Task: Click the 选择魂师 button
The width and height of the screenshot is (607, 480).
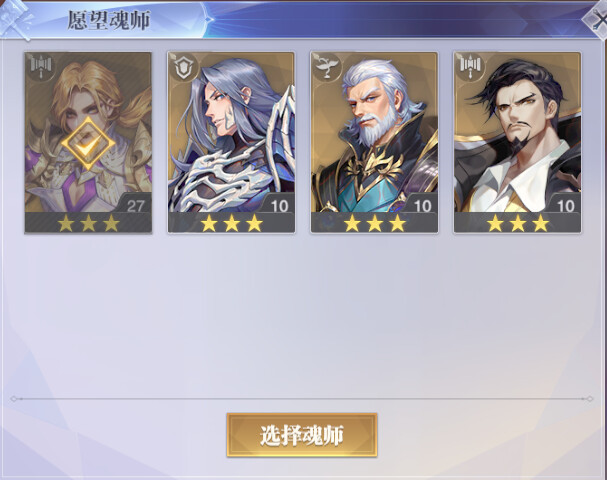Action: (302, 435)
